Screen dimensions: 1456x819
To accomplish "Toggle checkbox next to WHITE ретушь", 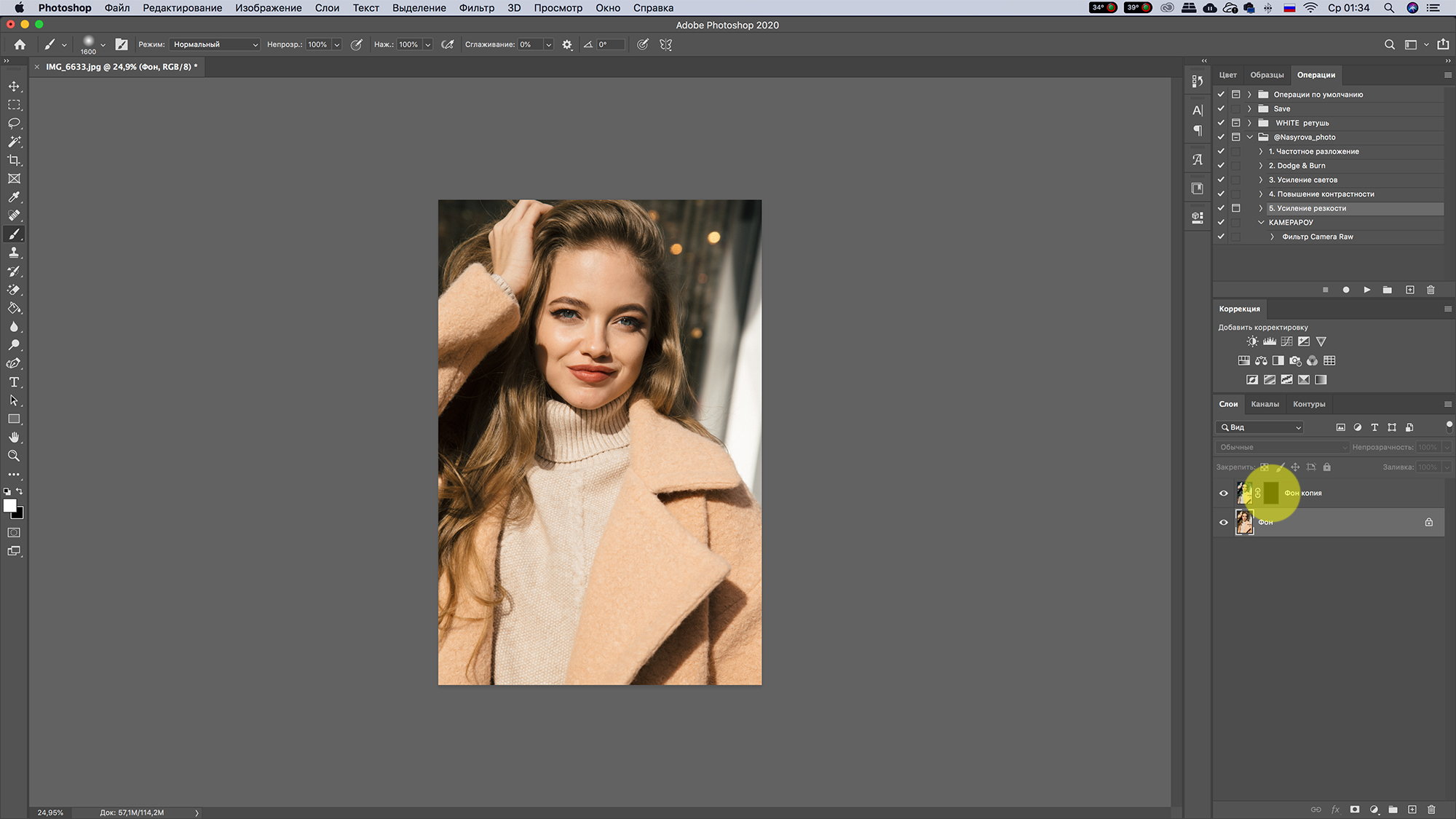I will click(1221, 122).
